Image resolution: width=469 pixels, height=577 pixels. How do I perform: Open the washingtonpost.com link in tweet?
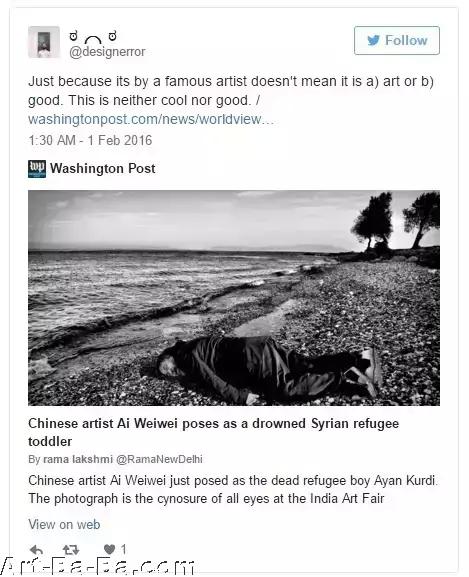pos(151,119)
